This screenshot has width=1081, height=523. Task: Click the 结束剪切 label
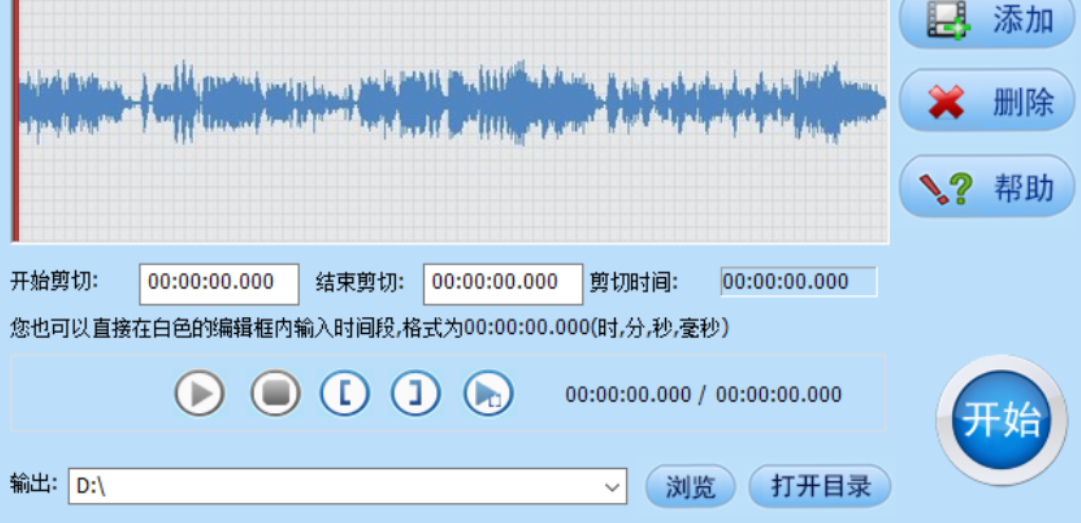coord(360,282)
